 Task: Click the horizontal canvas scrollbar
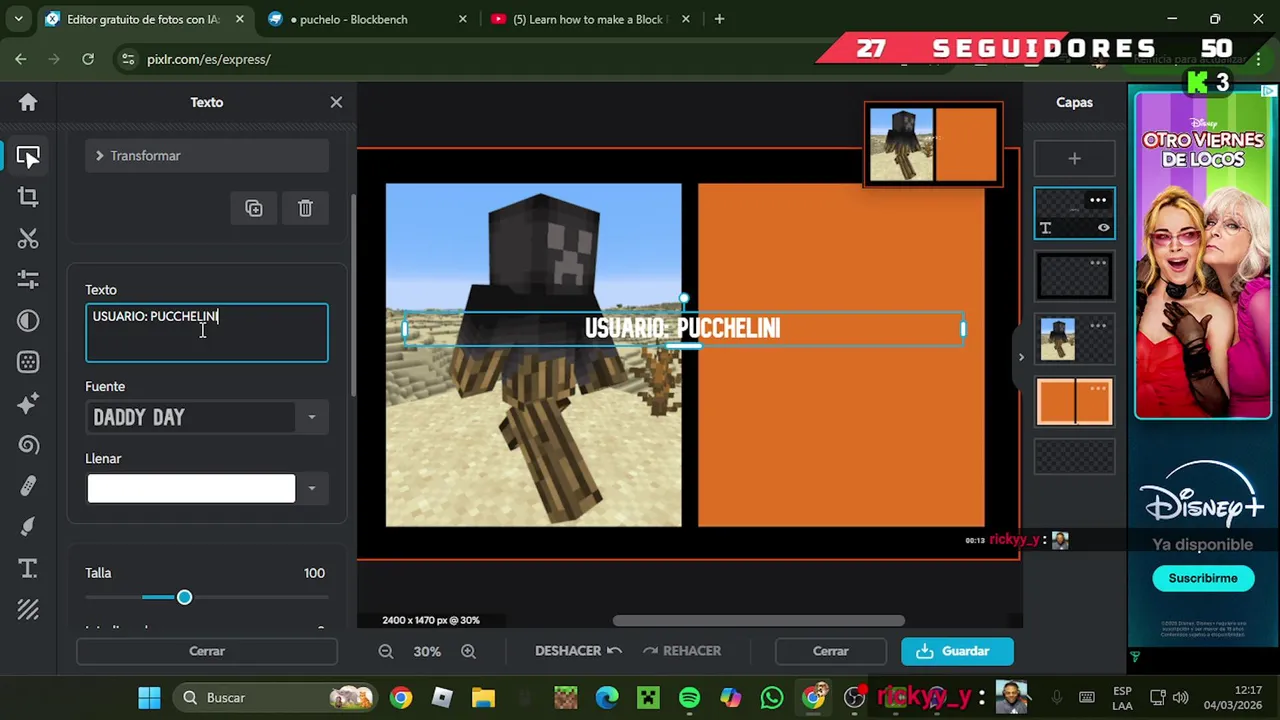point(758,621)
